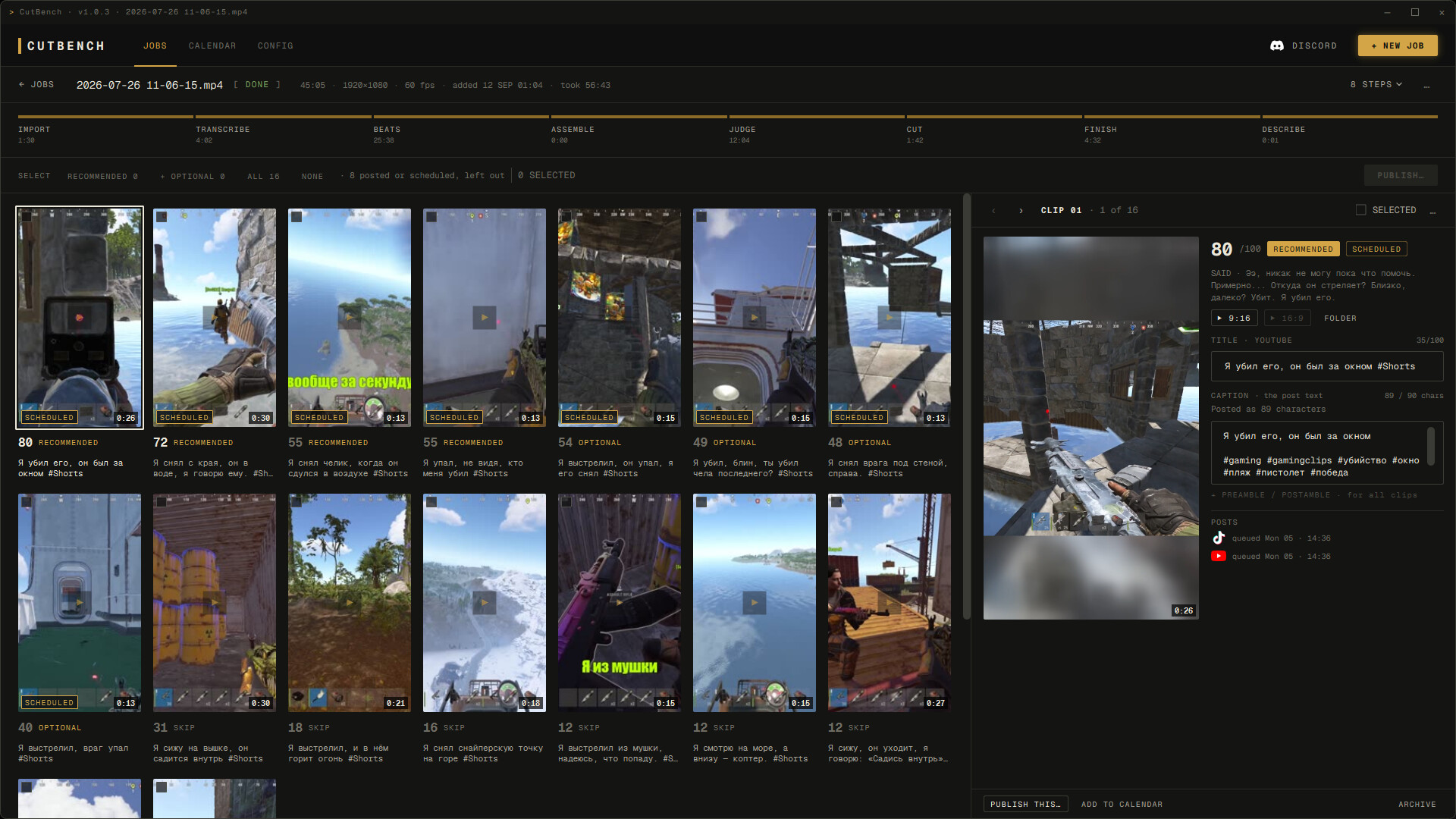1456x819 pixels.
Task: Click the + NEW JOB button
Action: click(x=1398, y=45)
